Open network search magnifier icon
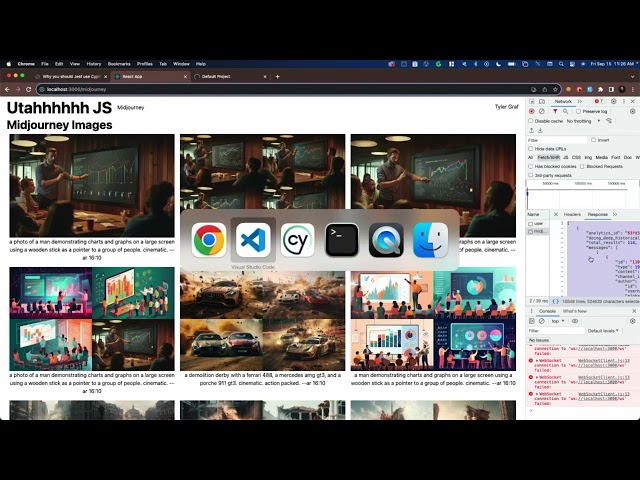This screenshot has width=640, height=480. (x=565, y=111)
